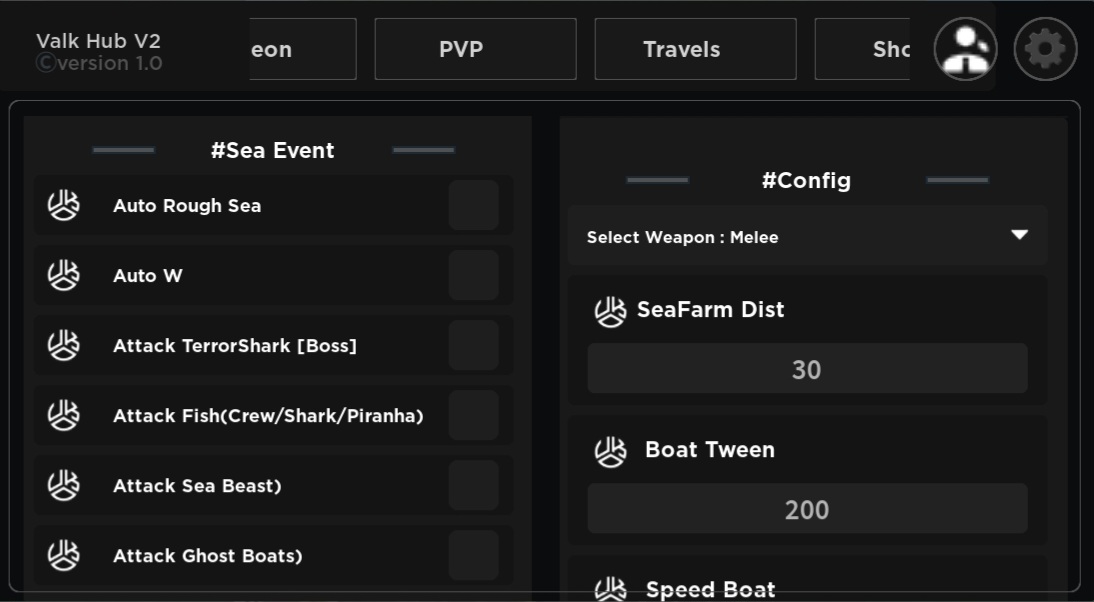This screenshot has height=602, width=1094.
Task: Click the icon beside Auto W
Action: (64, 276)
